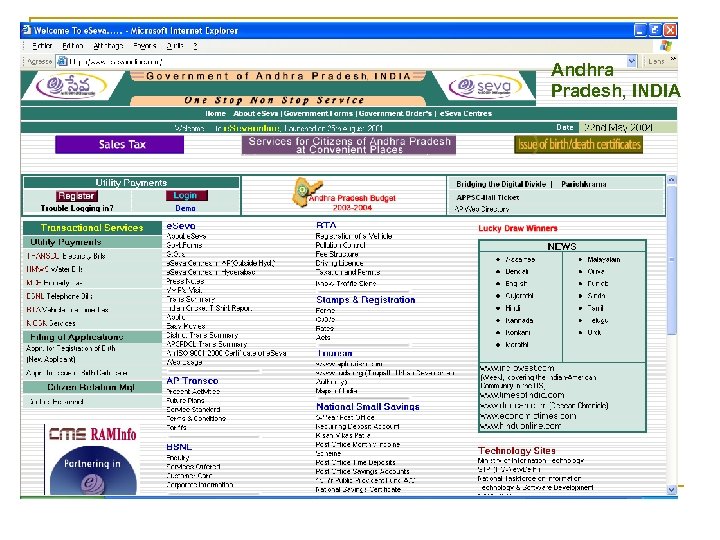
Task: Open the APPSC-Hall Ticket link
Action: [488, 197]
